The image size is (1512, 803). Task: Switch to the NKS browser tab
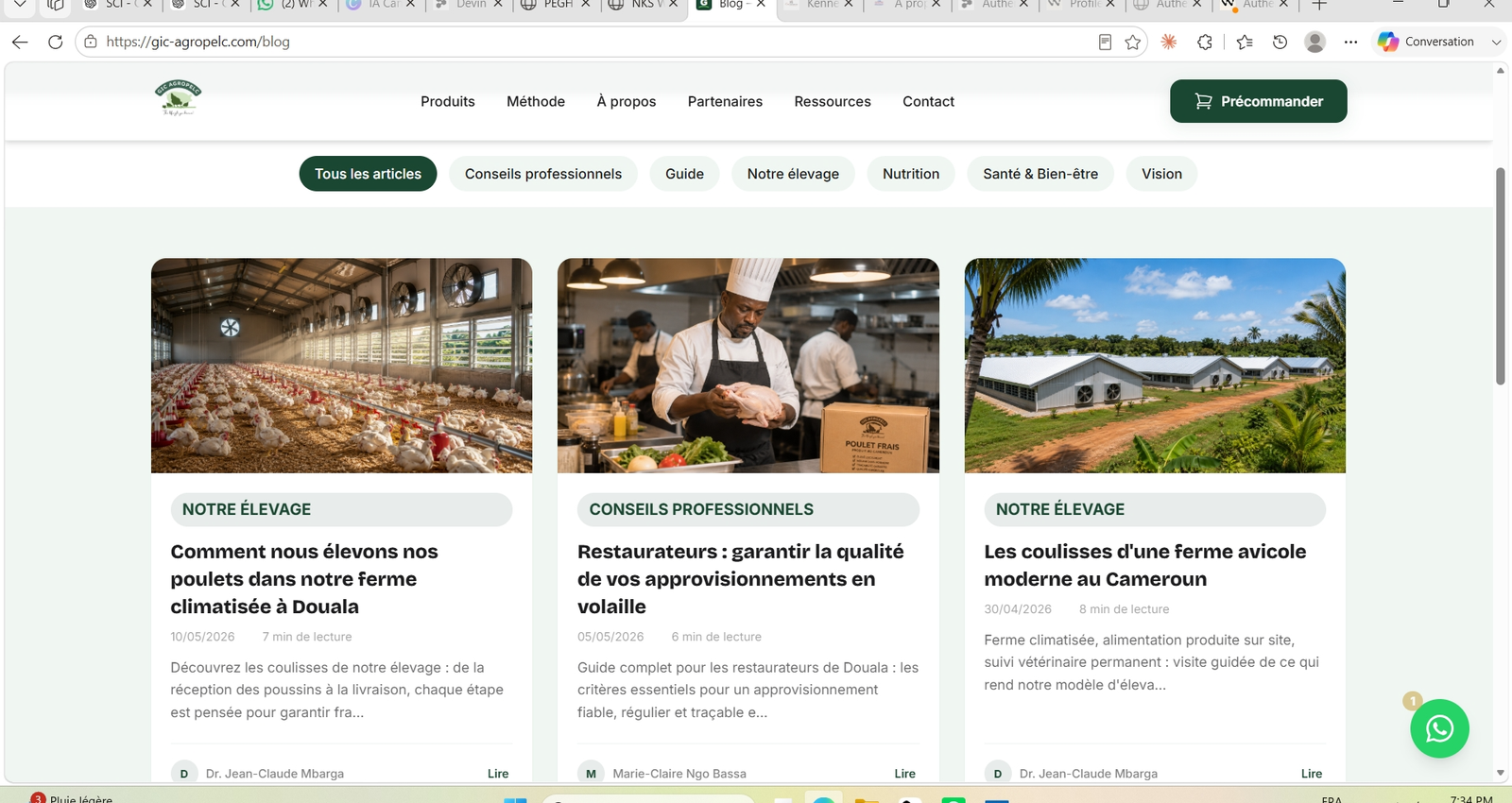[643, 5]
